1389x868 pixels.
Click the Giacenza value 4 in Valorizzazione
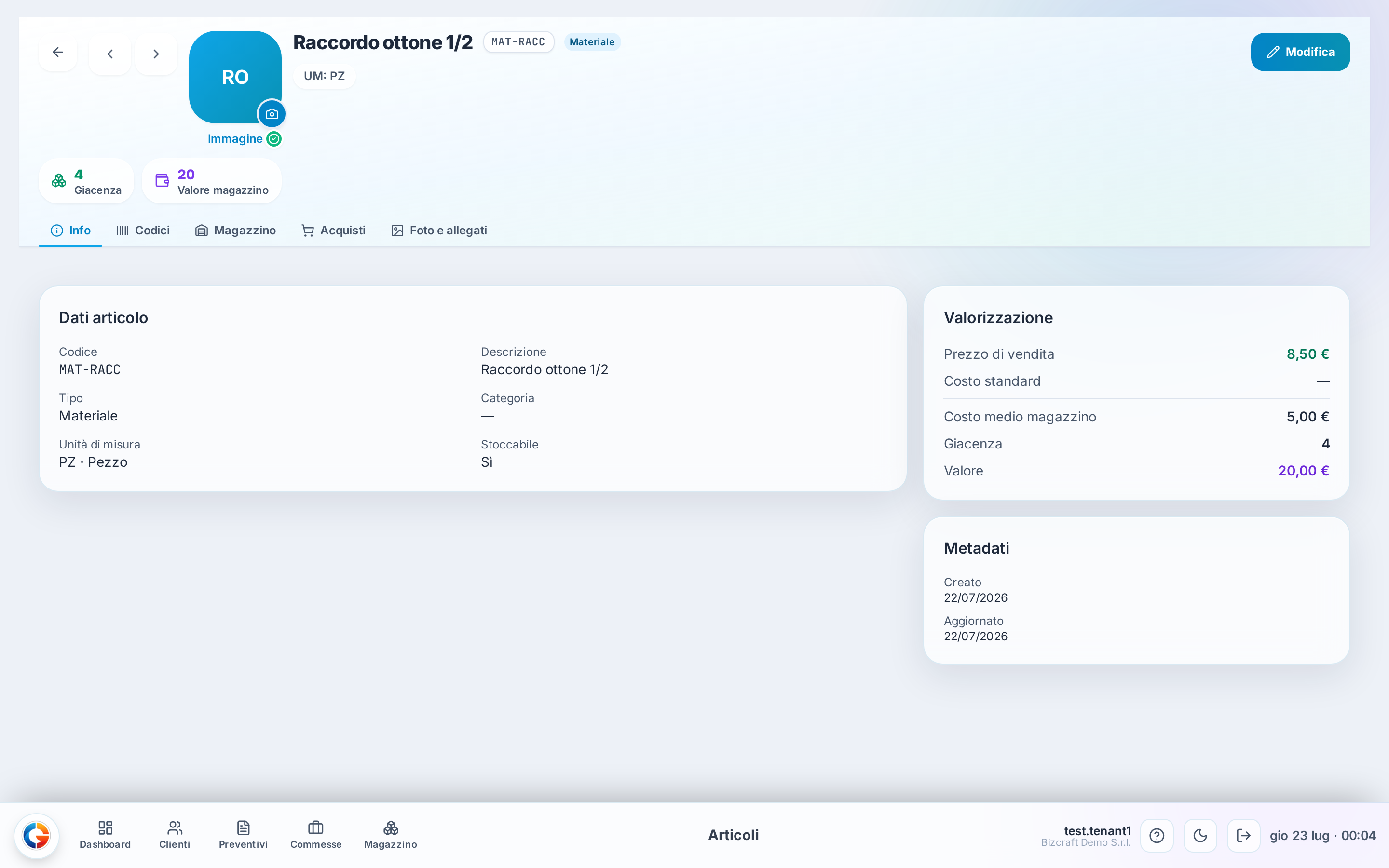[1325, 444]
